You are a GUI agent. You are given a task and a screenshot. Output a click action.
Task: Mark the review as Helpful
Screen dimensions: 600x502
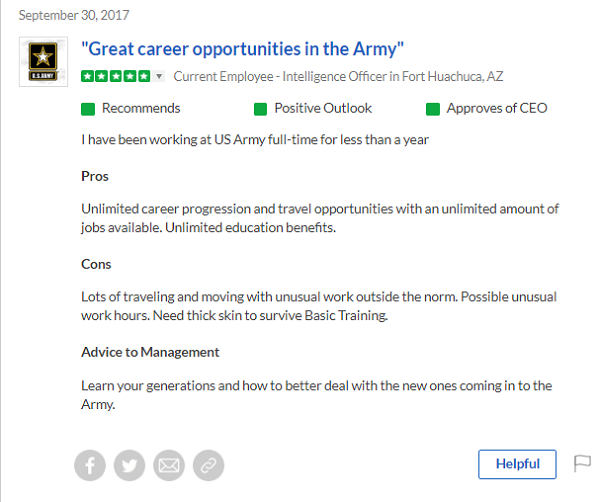[x=517, y=464]
